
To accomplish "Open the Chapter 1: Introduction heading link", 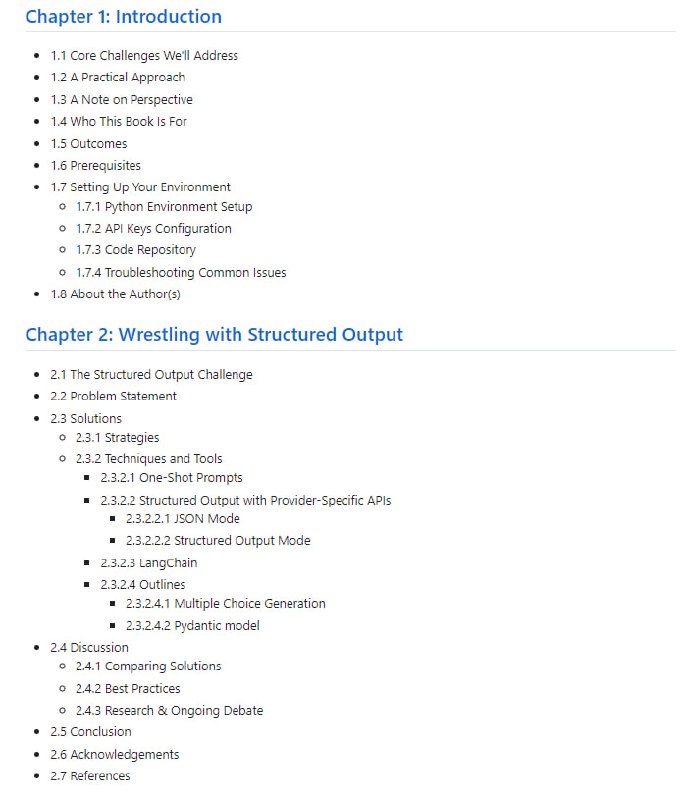I will [123, 17].
